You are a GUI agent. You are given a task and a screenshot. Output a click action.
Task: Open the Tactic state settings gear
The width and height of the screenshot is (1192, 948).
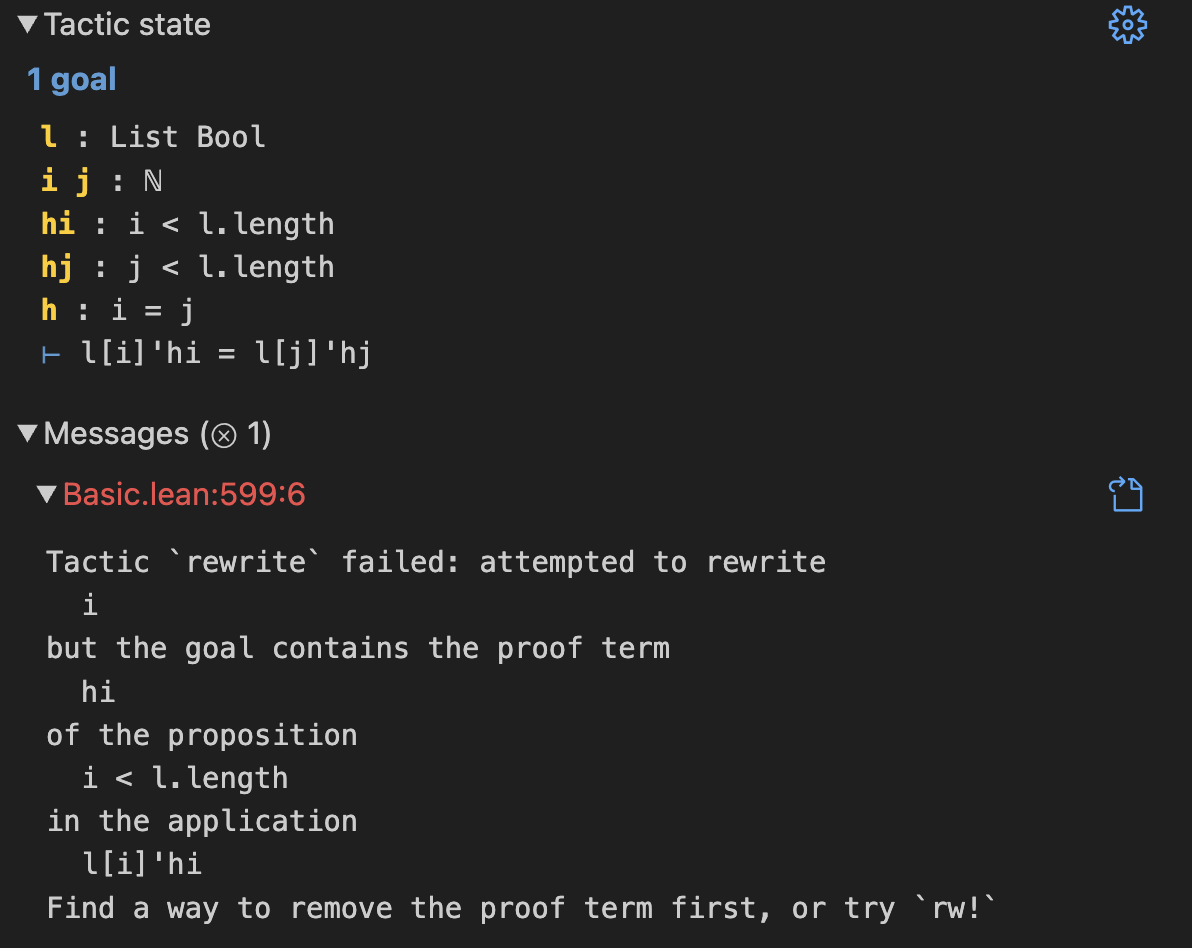tap(1127, 25)
